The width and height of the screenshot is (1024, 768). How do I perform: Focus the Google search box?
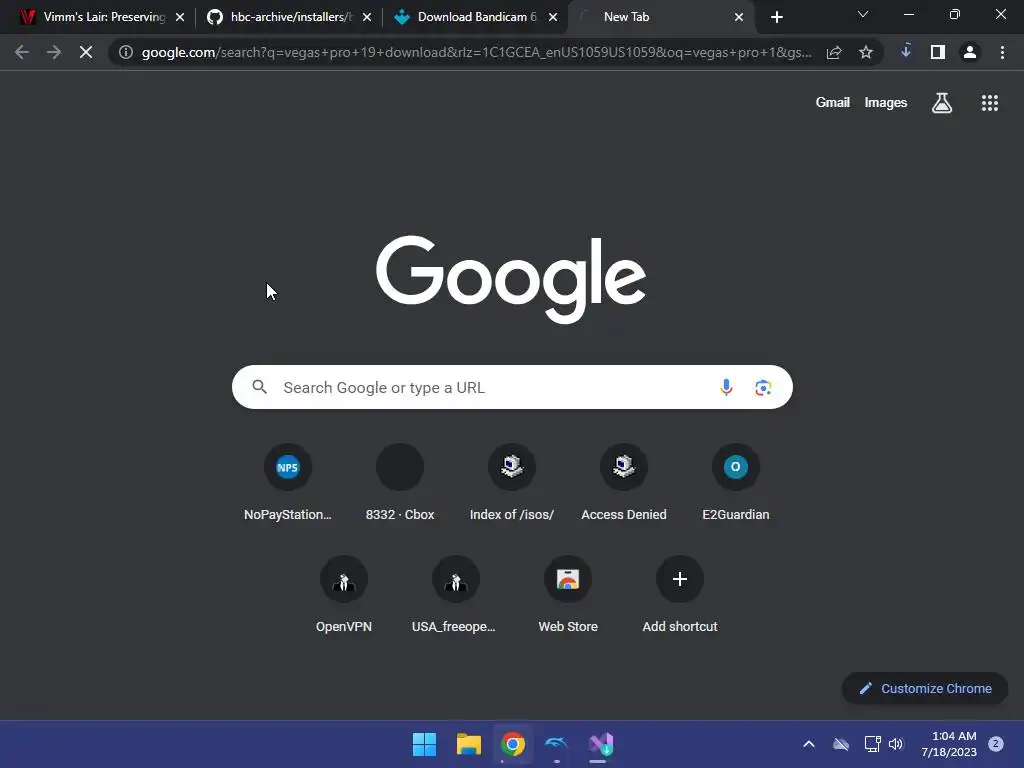[512, 387]
